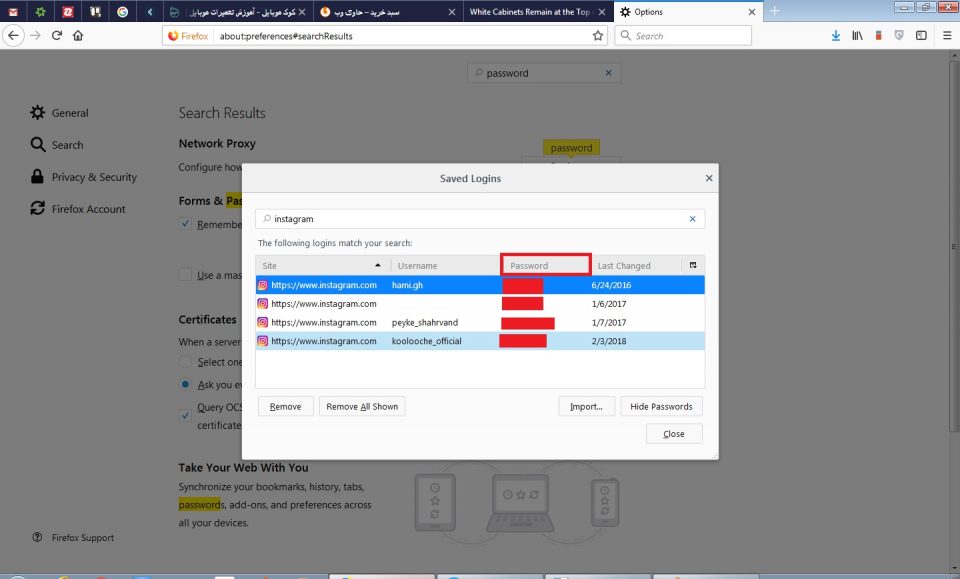The height and width of the screenshot is (579, 960).
Task: Clear the instagram search in Saved Logins
Action: click(x=692, y=219)
